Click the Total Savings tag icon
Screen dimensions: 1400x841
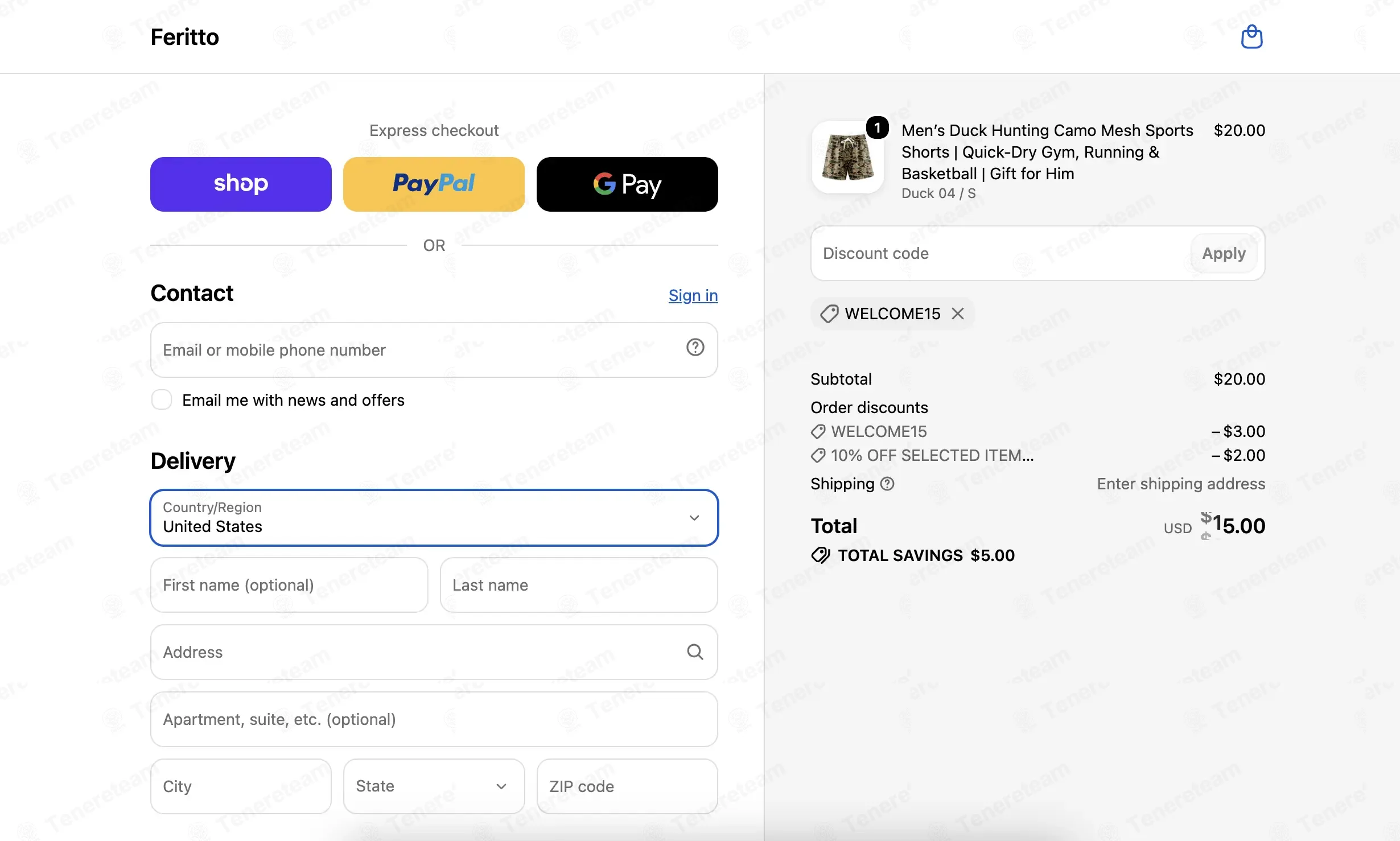[820, 555]
